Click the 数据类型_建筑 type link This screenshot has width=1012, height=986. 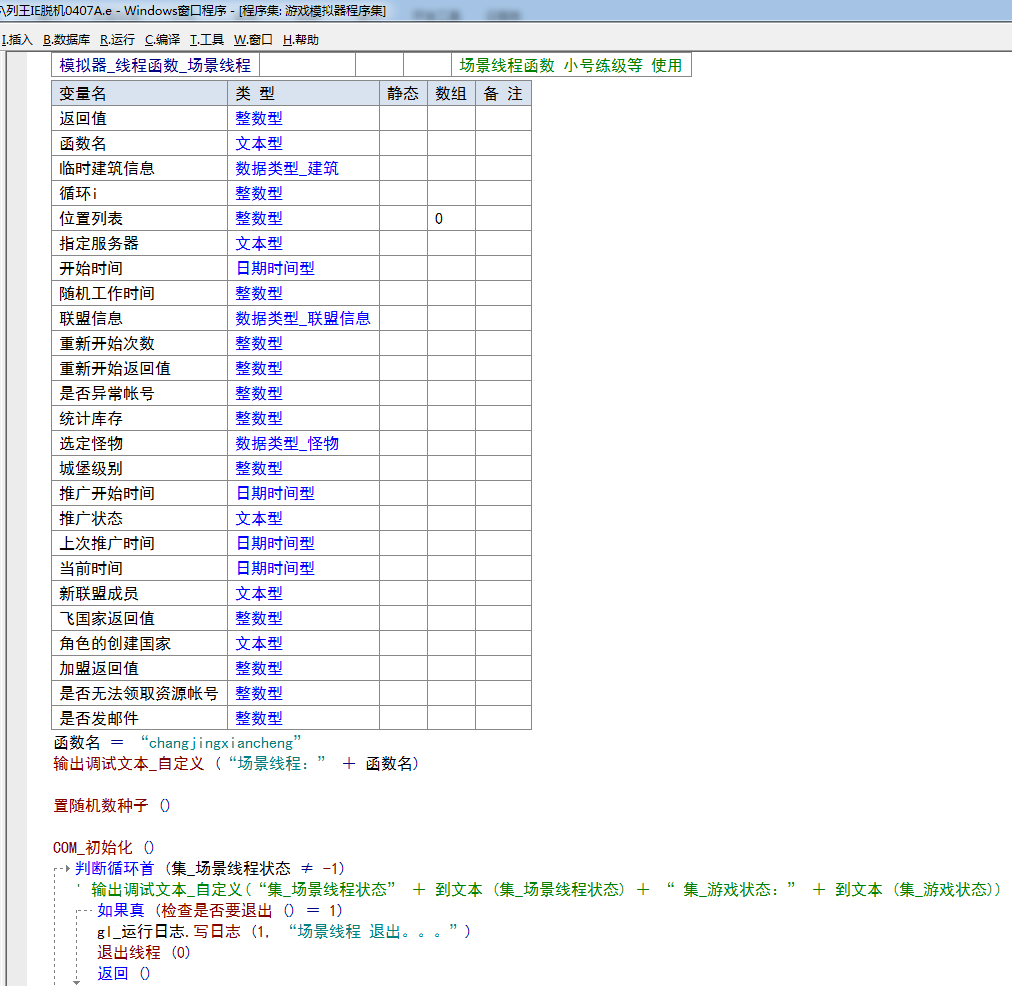pos(287,168)
